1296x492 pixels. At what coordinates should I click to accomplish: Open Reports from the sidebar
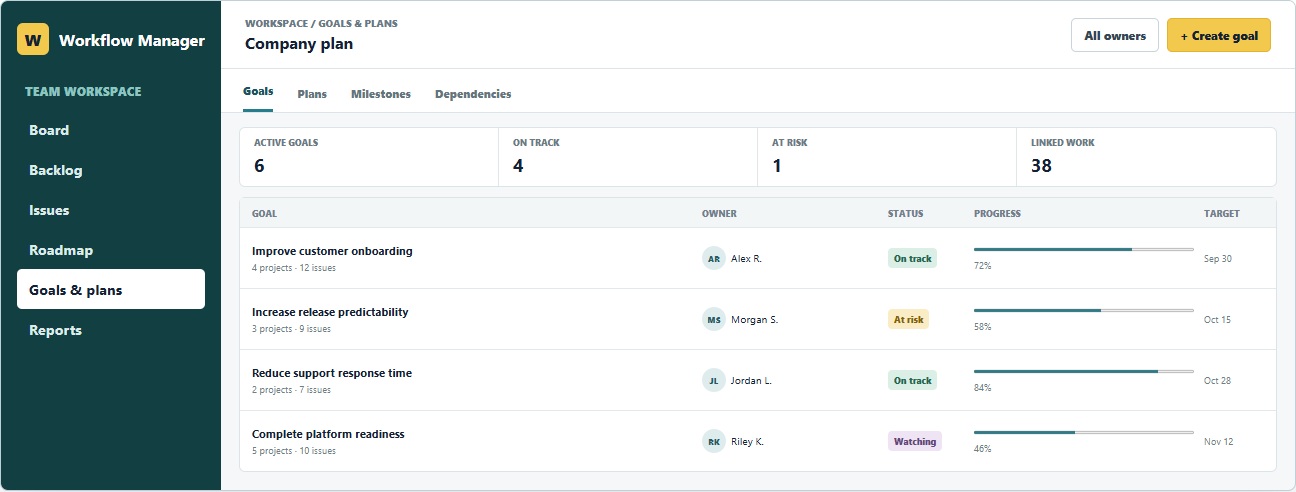[111, 330]
